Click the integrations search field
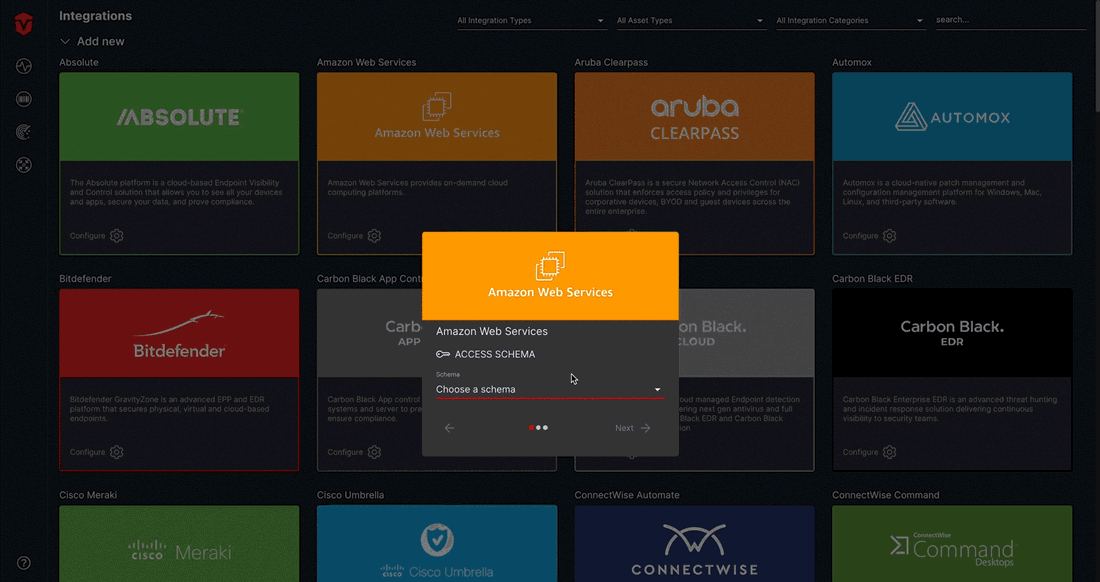Viewport: 1100px width, 582px height. pos(1010,20)
